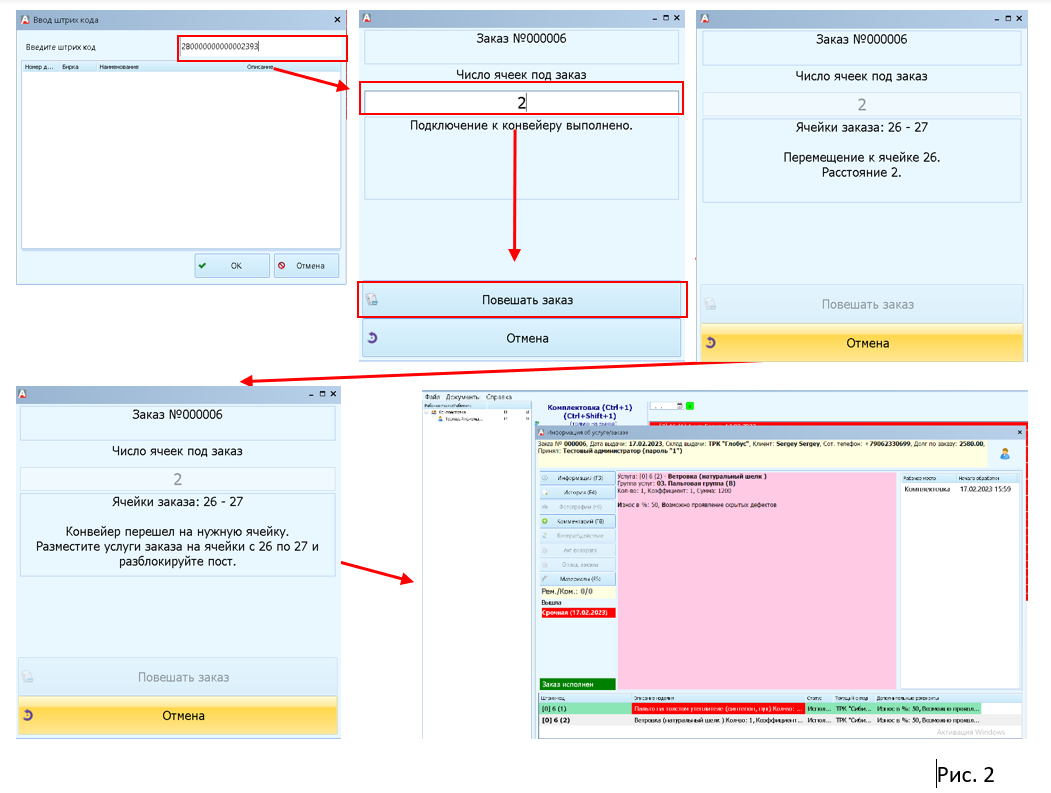
Task: Click the info icon on 'Информация (F3)'
Action: [x=545, y=478]
